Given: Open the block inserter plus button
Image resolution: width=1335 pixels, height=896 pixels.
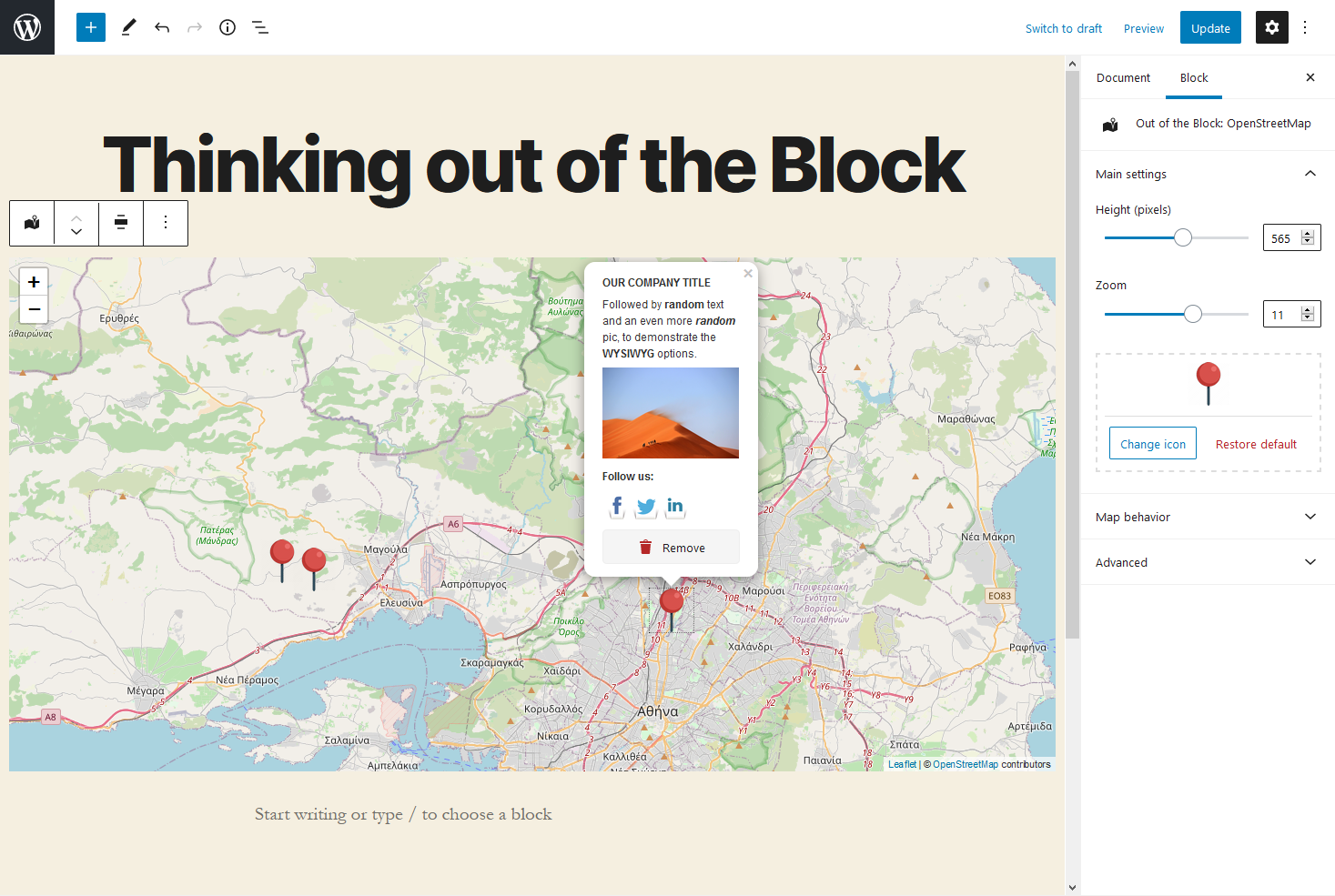Looking at the screenshot, I should click(91, 27).
